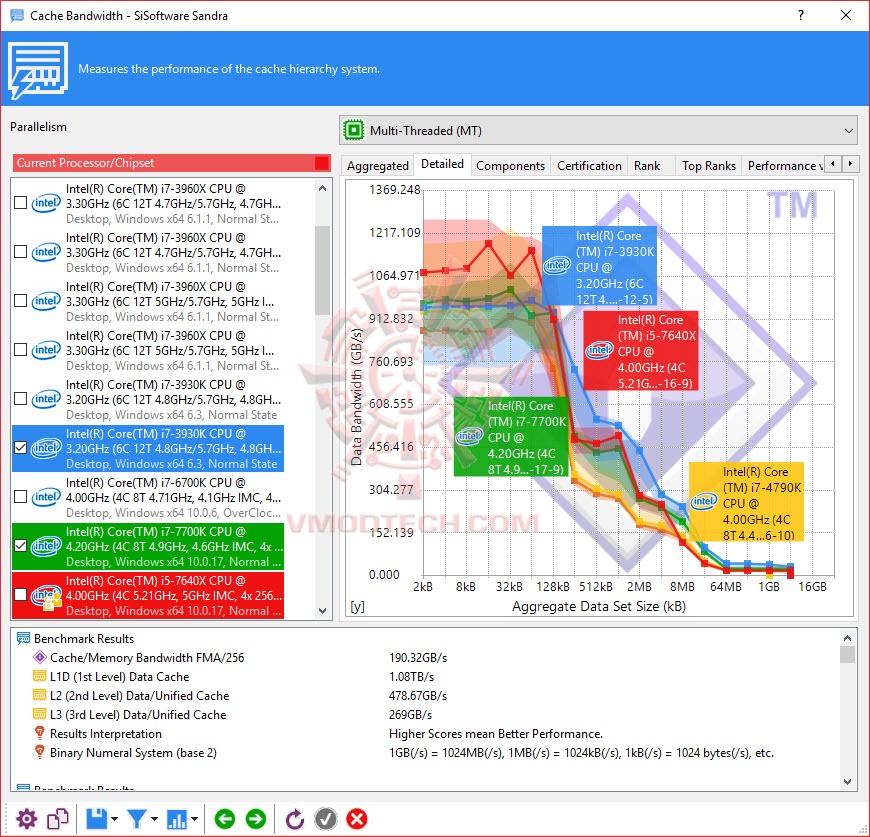This screenshot has width=870, height=837.
Task: Click the copy results icon
Action: 58,819
